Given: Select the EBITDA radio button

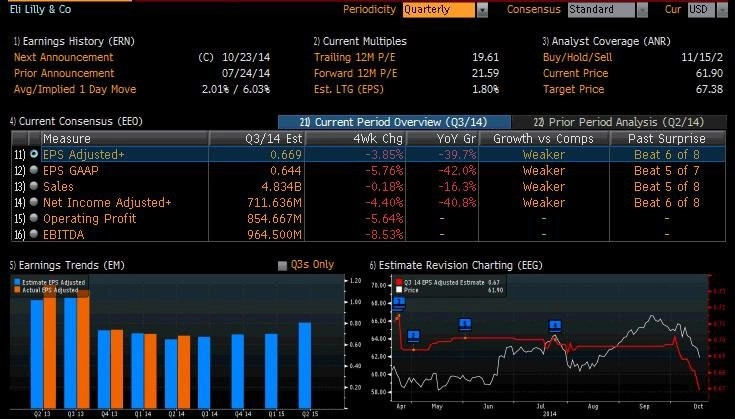Looking at the screenshot, I should coord(34,234).
